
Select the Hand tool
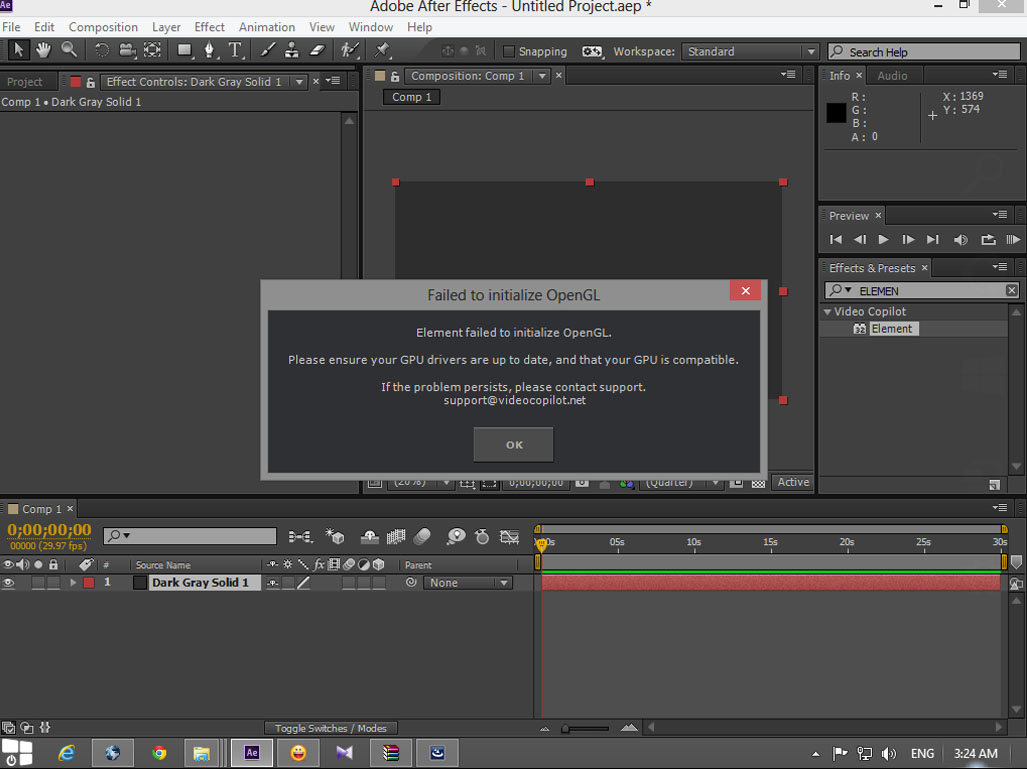[43, 50]
